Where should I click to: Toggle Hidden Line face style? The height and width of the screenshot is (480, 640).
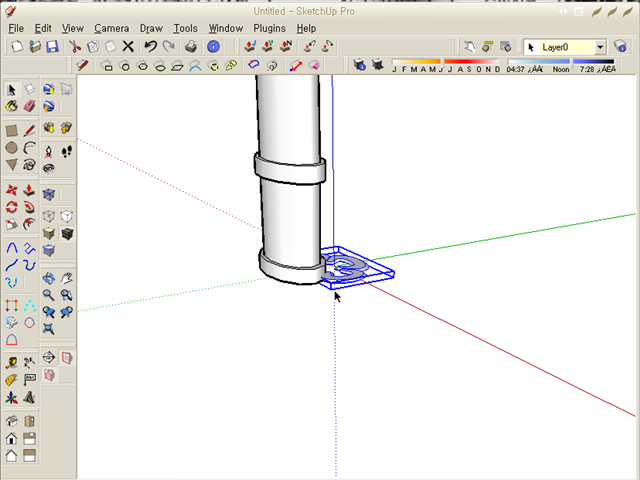[x=67, y=216]
